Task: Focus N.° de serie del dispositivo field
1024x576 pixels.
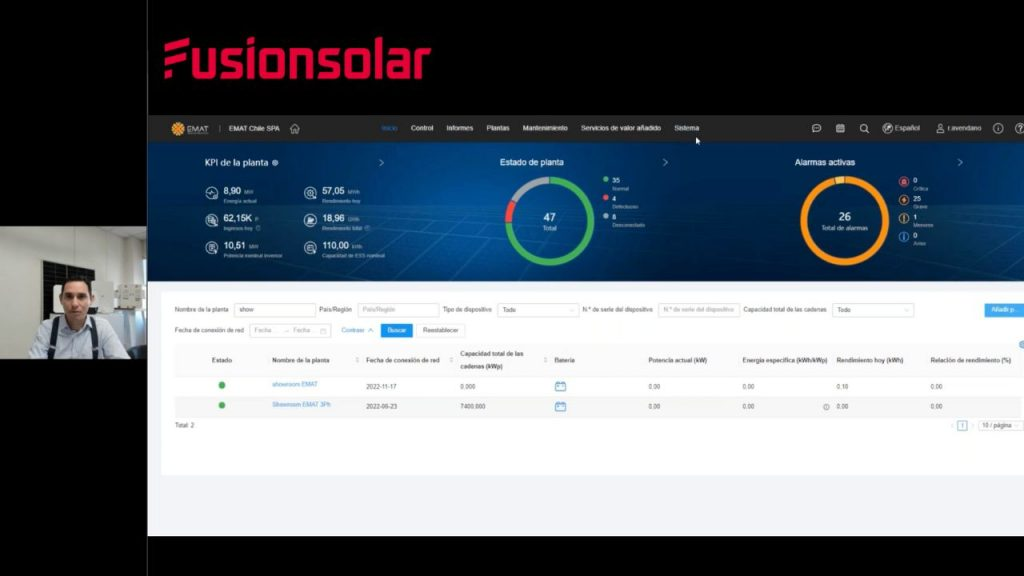Action: point(698,310)
